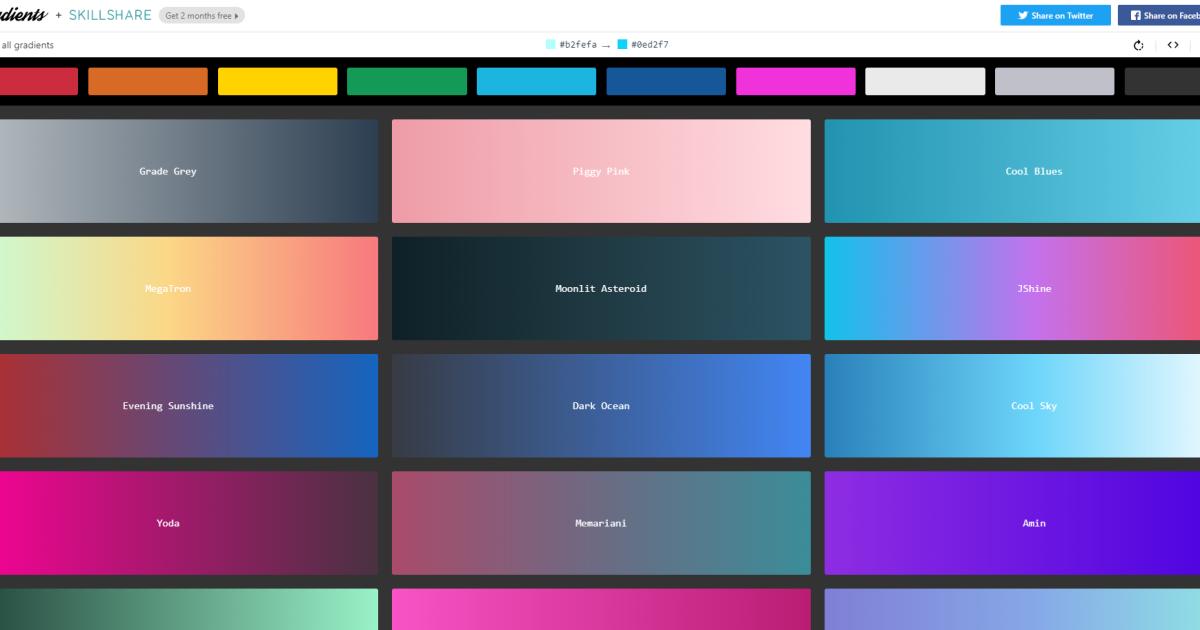View the CSS code for current gradient
This screenshot has height=630, width=1200.
pyautogui.click(x=1173, y=44)
